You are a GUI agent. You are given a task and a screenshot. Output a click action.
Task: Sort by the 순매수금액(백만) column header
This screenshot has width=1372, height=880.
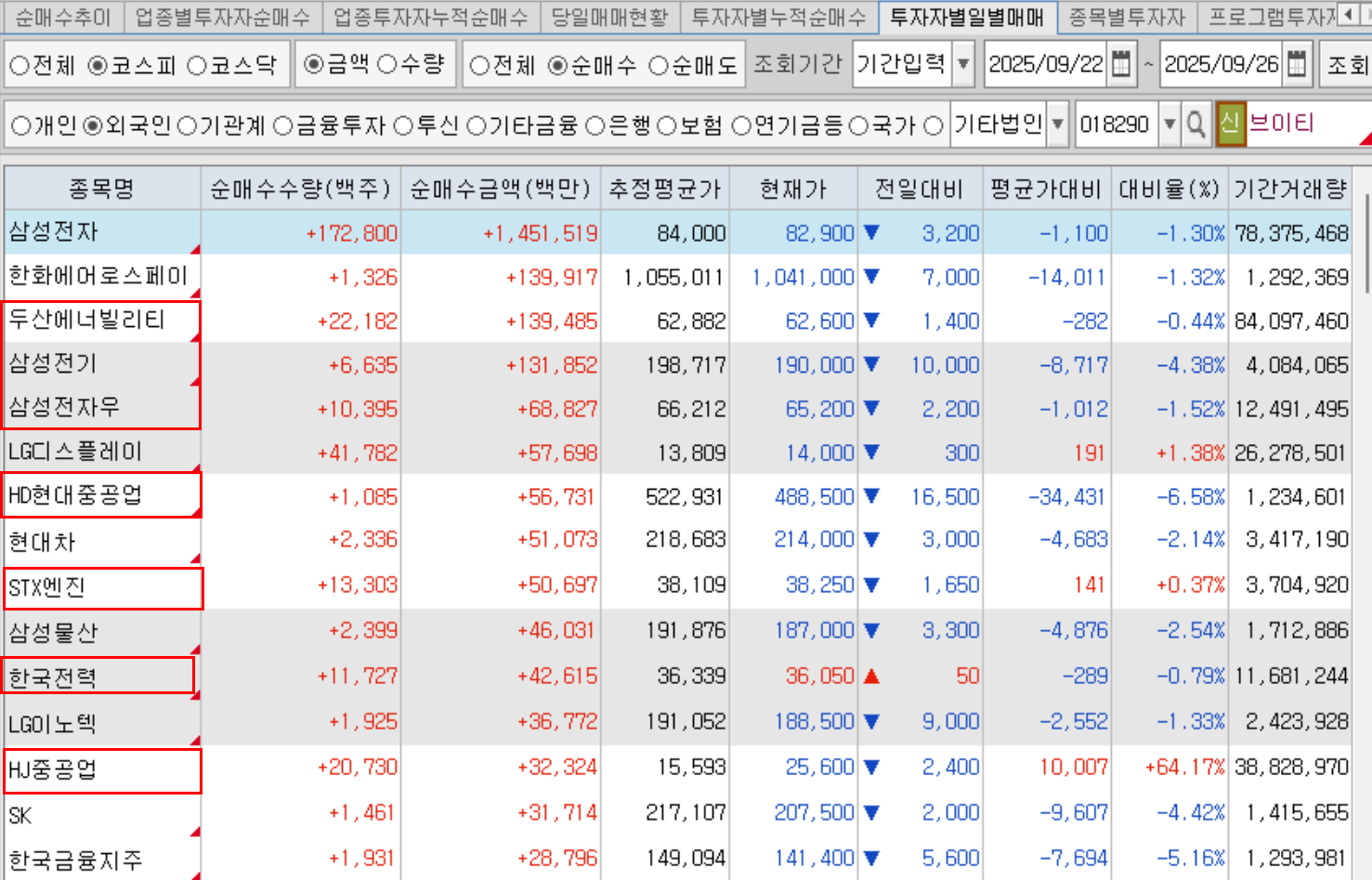coord(500,189)
